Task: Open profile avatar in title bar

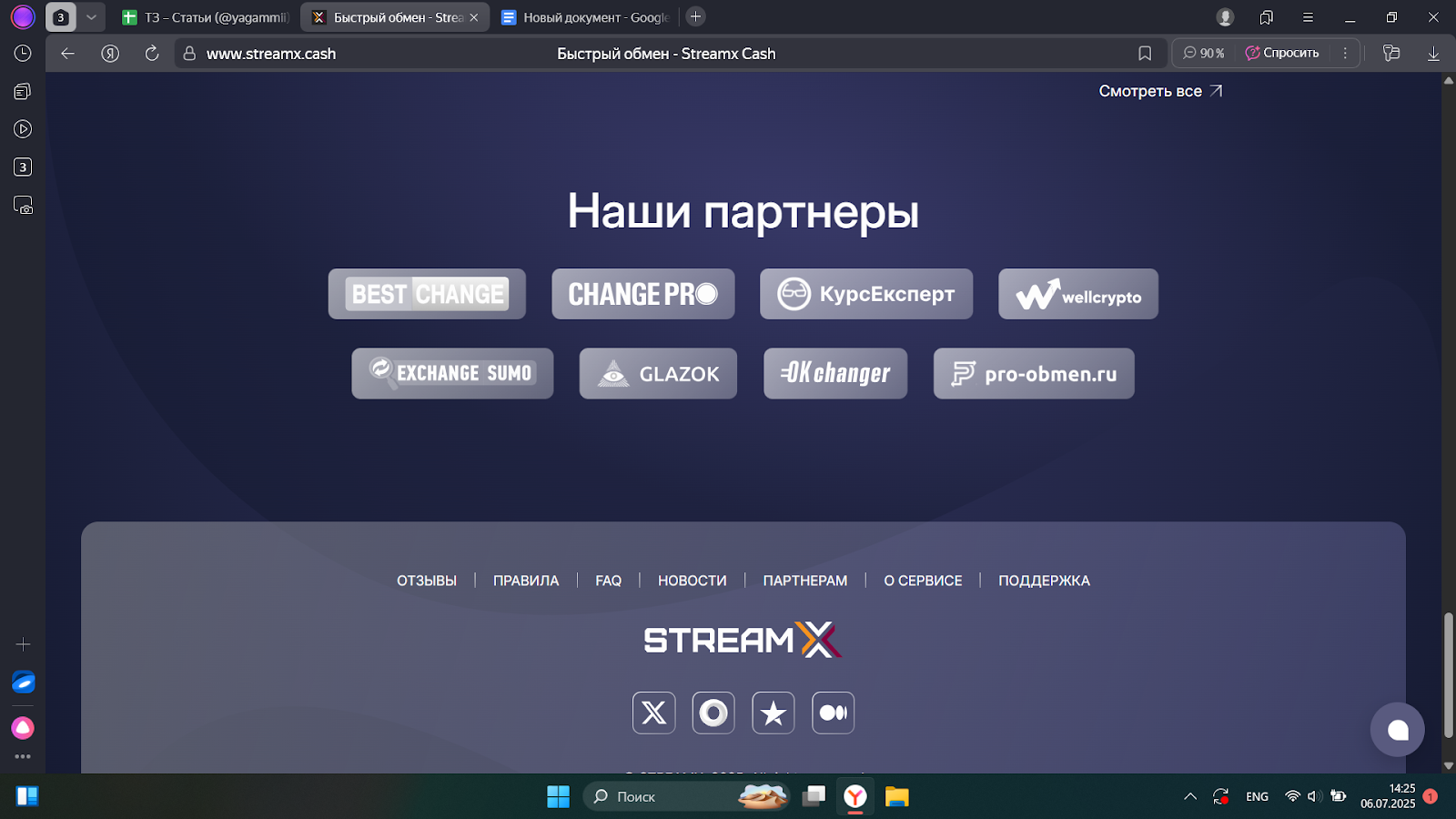Action: click(1225, 17)
